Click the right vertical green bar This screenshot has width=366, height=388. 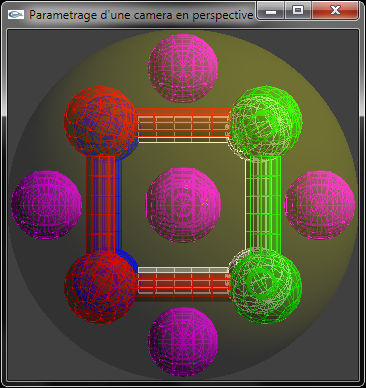pyautogui.click(x=263, y=204)
